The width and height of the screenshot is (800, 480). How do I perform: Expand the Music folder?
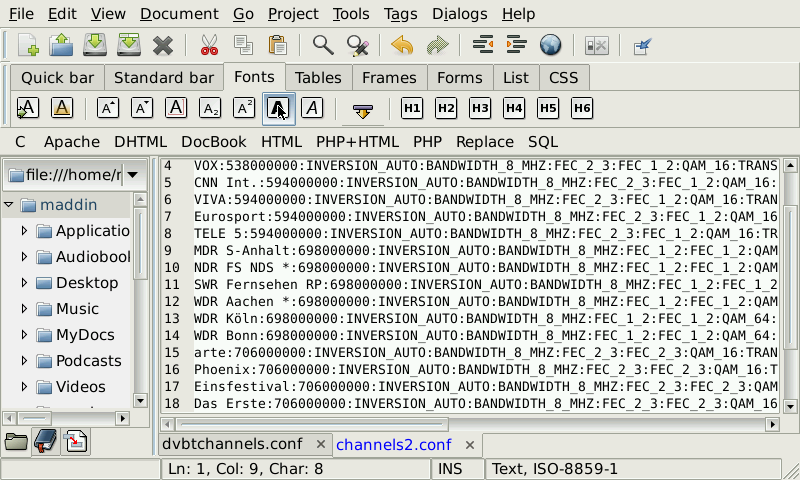23,309
